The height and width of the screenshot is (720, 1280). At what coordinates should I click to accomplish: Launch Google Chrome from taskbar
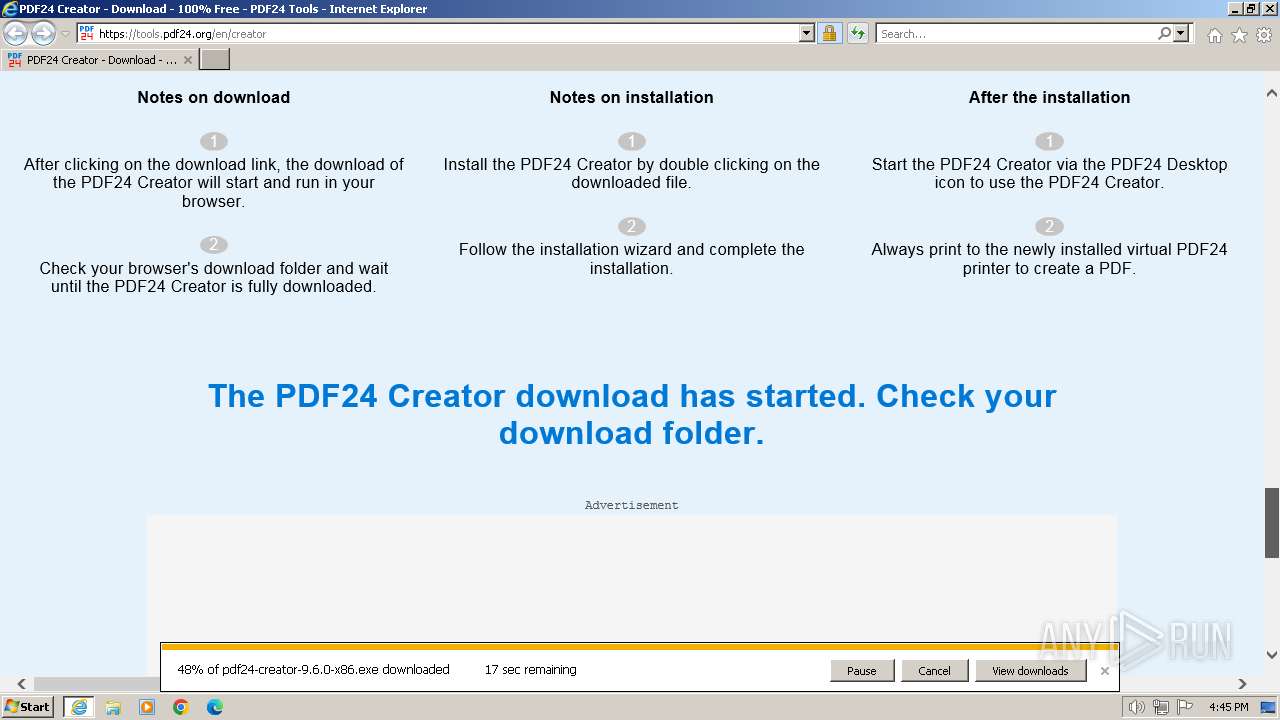(181, 707)
